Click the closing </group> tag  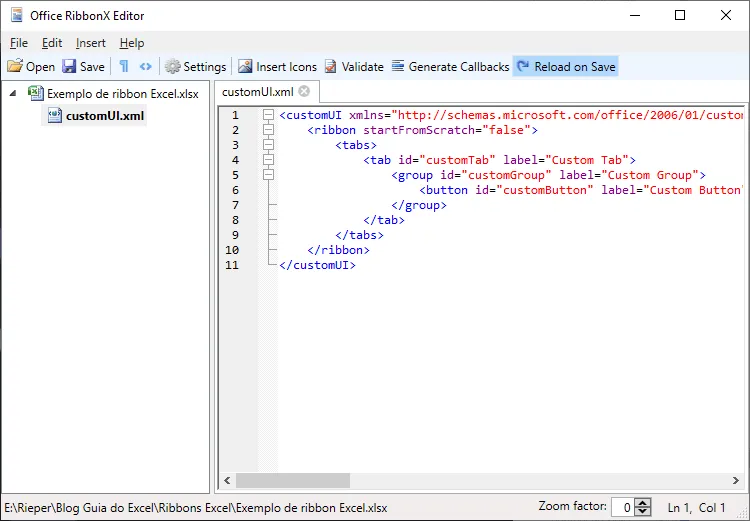pyautogui.click(x=419, y=205)
